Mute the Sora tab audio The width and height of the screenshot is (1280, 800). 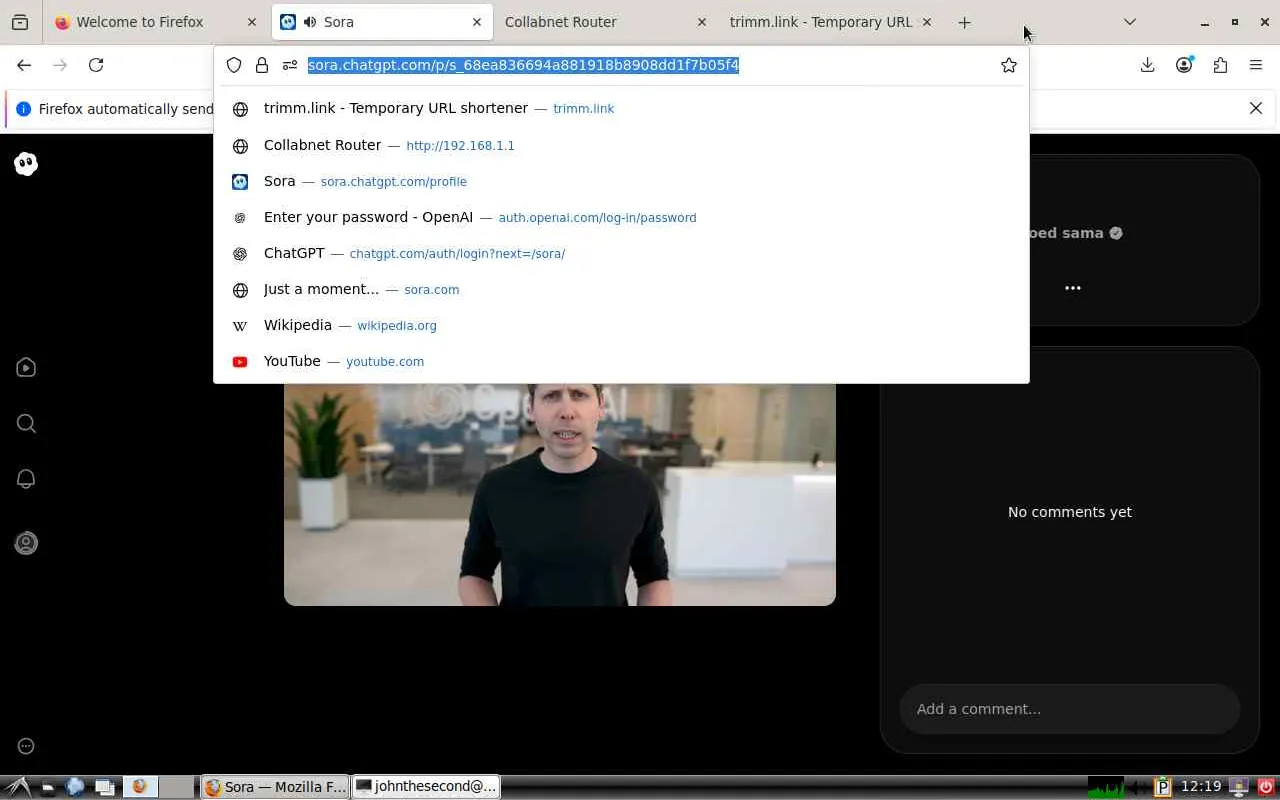(309, 22)
